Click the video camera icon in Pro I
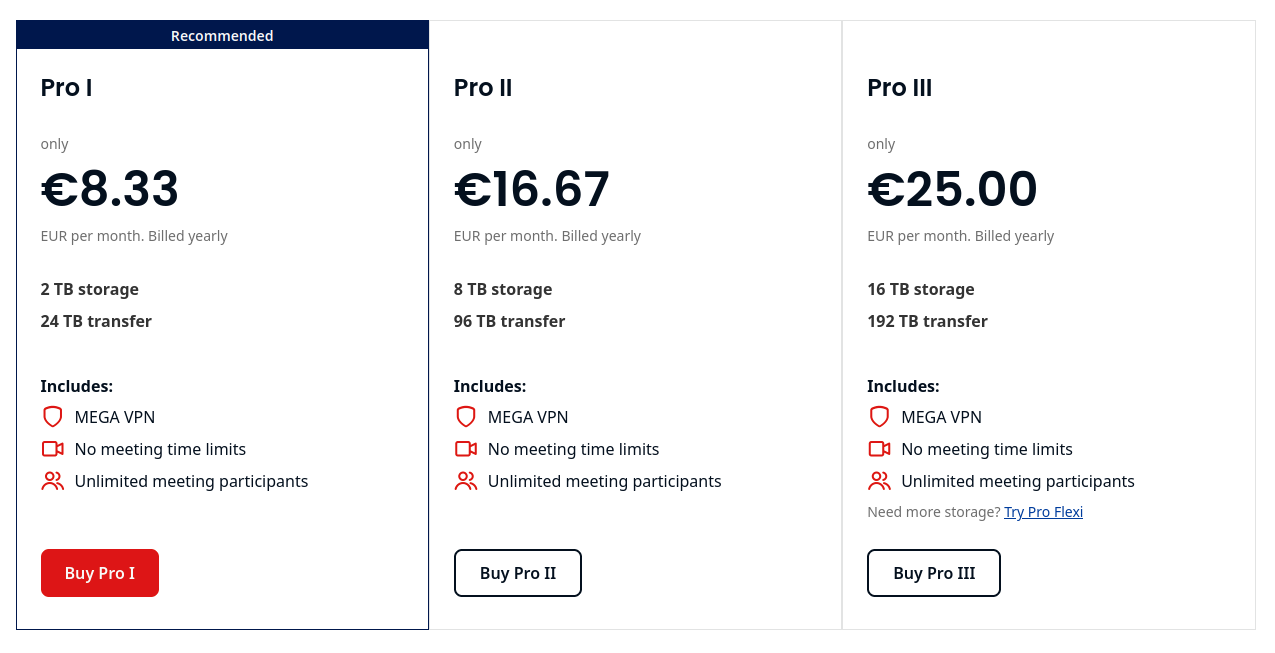 [x=52, y=449]
